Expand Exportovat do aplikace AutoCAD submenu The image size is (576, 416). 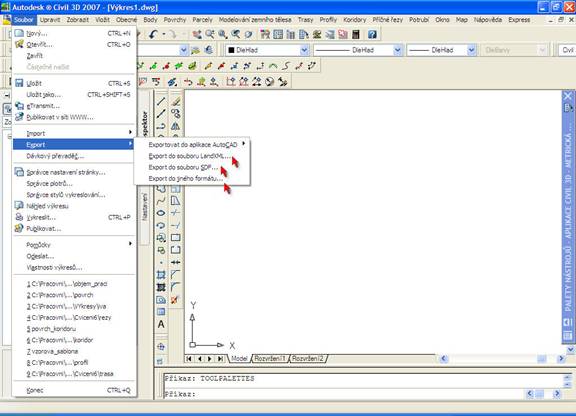click(192, 144)
